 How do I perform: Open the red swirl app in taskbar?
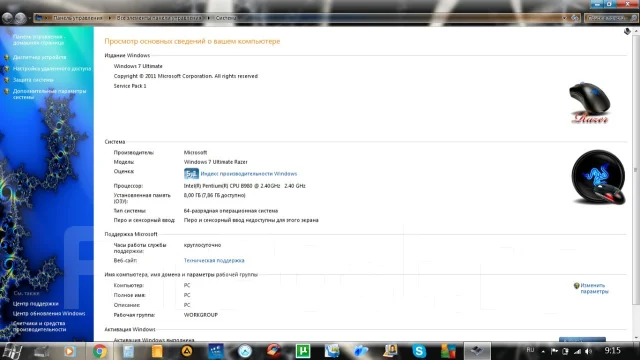(x=274, y=351)
